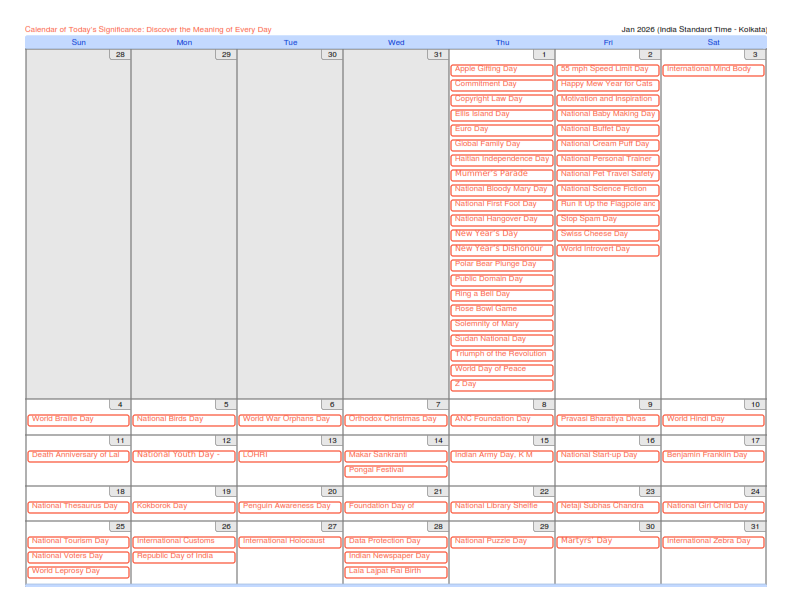Select the National Youth Day event
The width and height of the screenshot is (792, 612).
[184, 456]
